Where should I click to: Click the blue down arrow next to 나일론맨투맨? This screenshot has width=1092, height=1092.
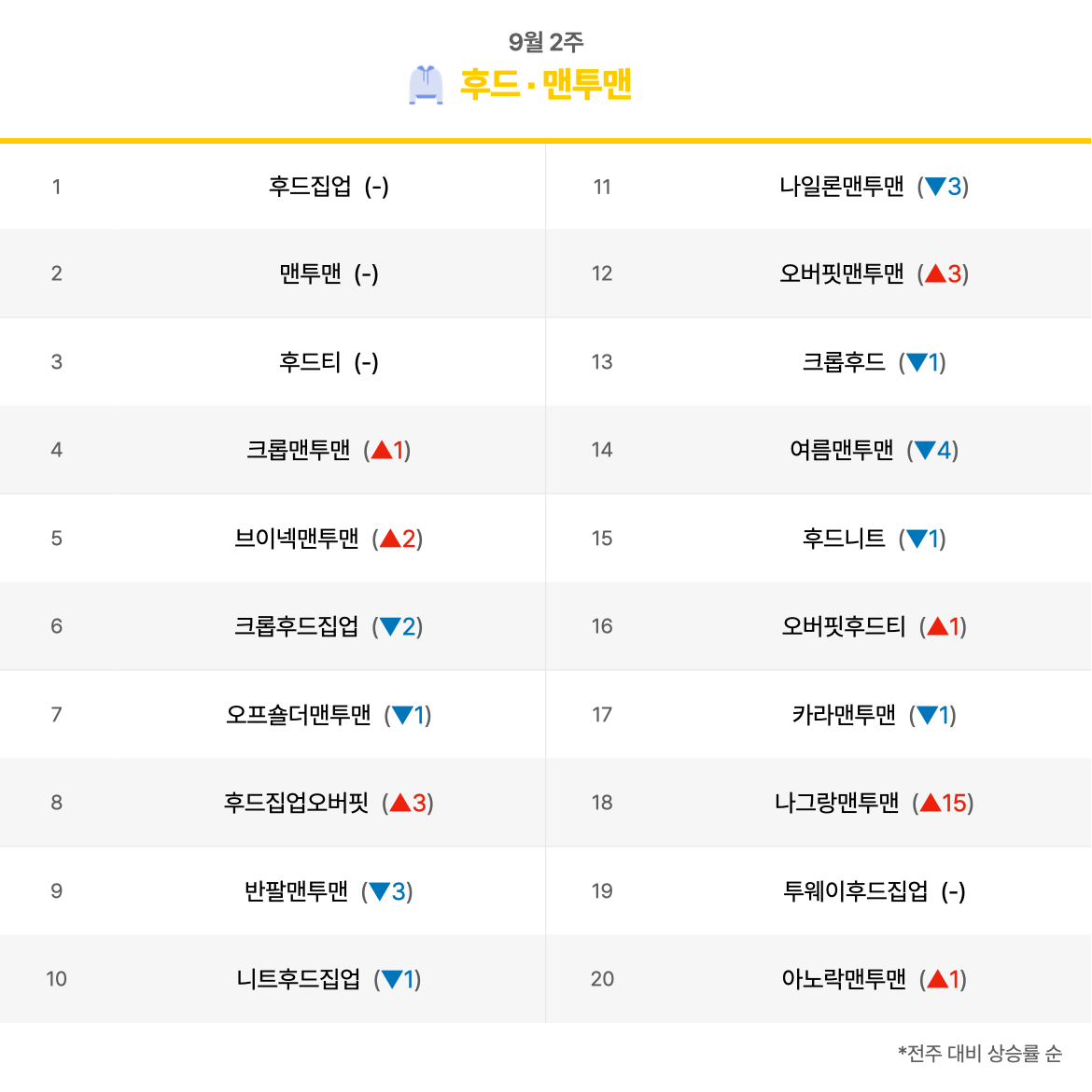click(935, 186)
